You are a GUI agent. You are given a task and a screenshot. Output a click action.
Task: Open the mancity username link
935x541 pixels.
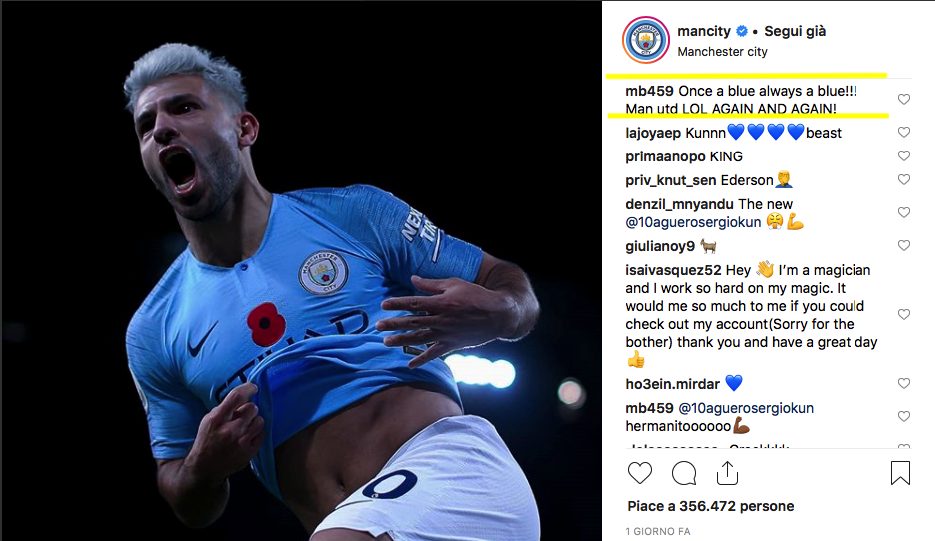pyautogui.click(x=704, y=31)
